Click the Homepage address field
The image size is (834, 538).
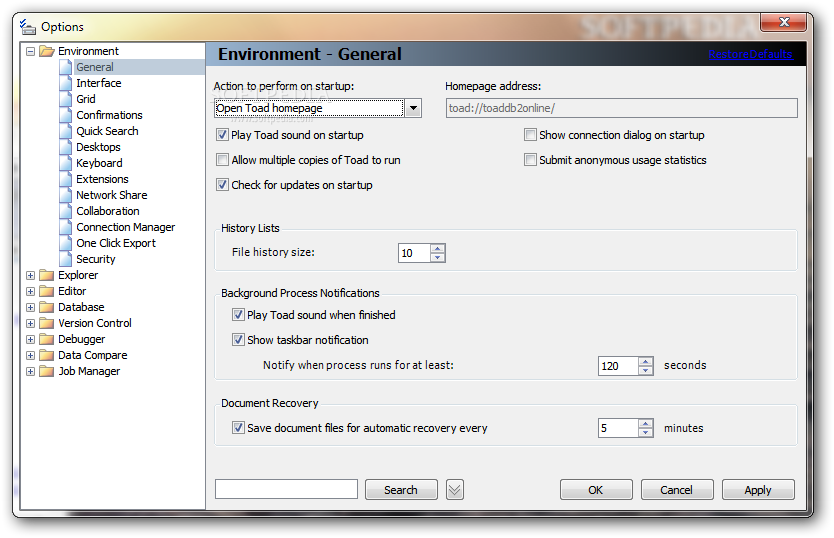[621, 108]
